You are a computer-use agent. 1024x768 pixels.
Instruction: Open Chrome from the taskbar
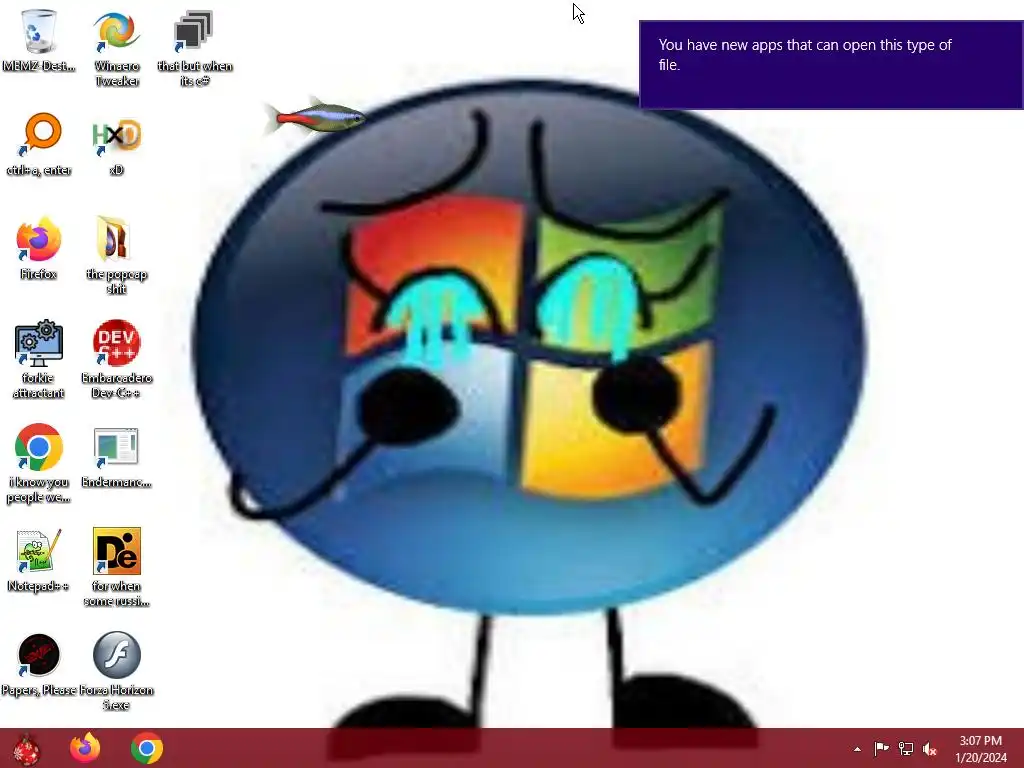[147, 748]
